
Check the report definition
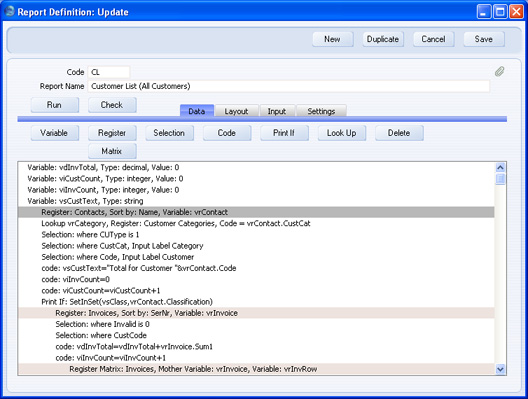[112, 105]
